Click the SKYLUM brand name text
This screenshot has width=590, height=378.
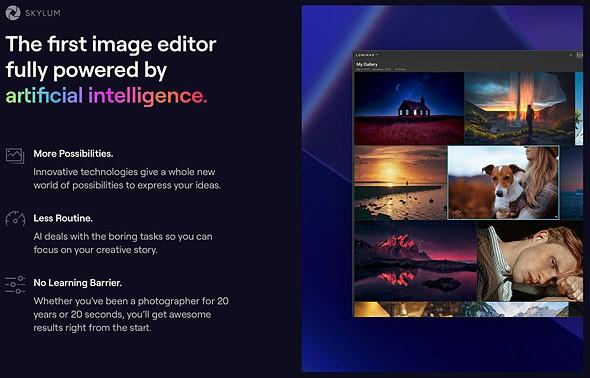(x=43, y=13)
